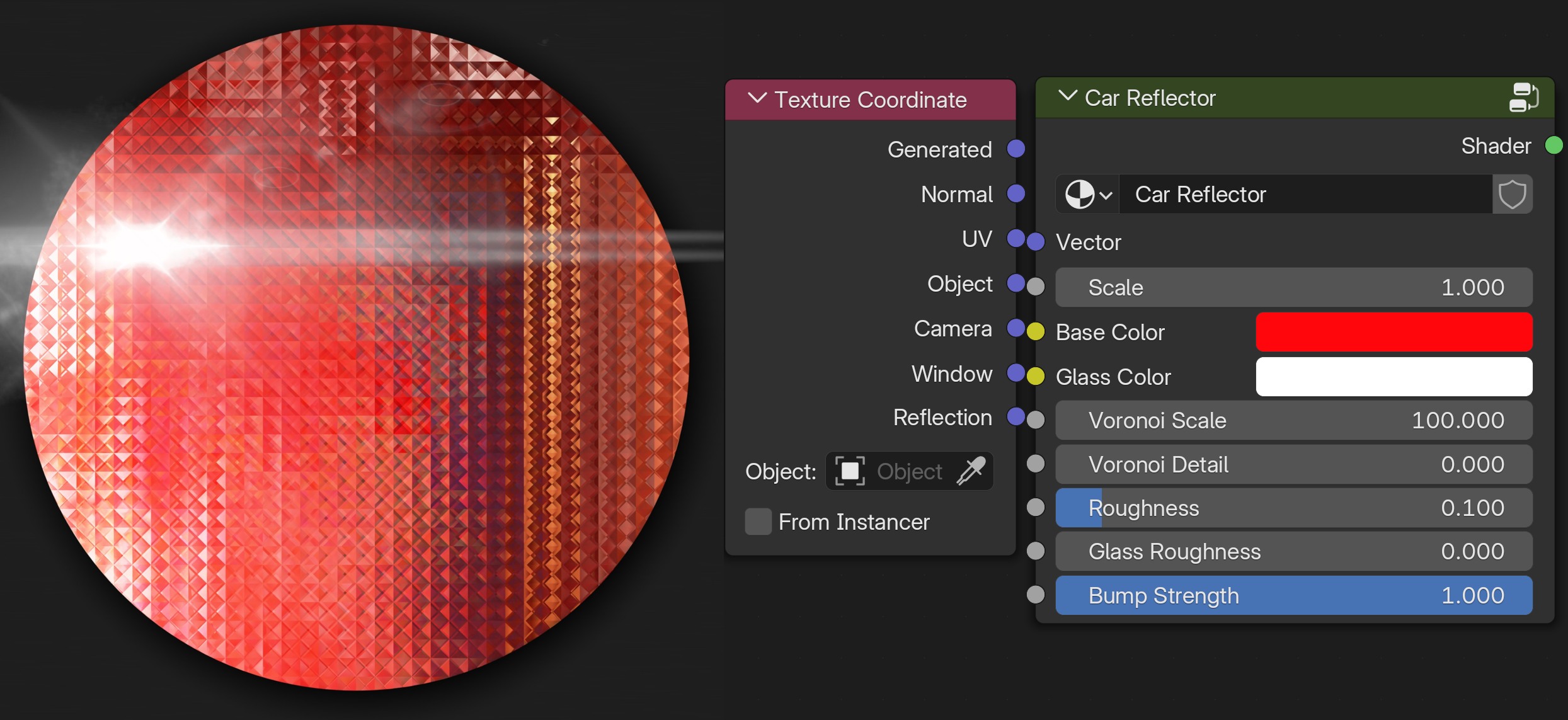Viewport: 1568px width, 720px height.
Task: Open the node group browse dropdown
Action: 1088,194
